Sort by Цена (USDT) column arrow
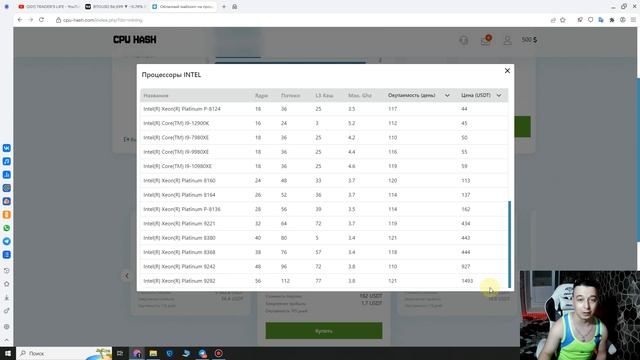The height and width of the screenshot is (360, 640). [499, 96]
